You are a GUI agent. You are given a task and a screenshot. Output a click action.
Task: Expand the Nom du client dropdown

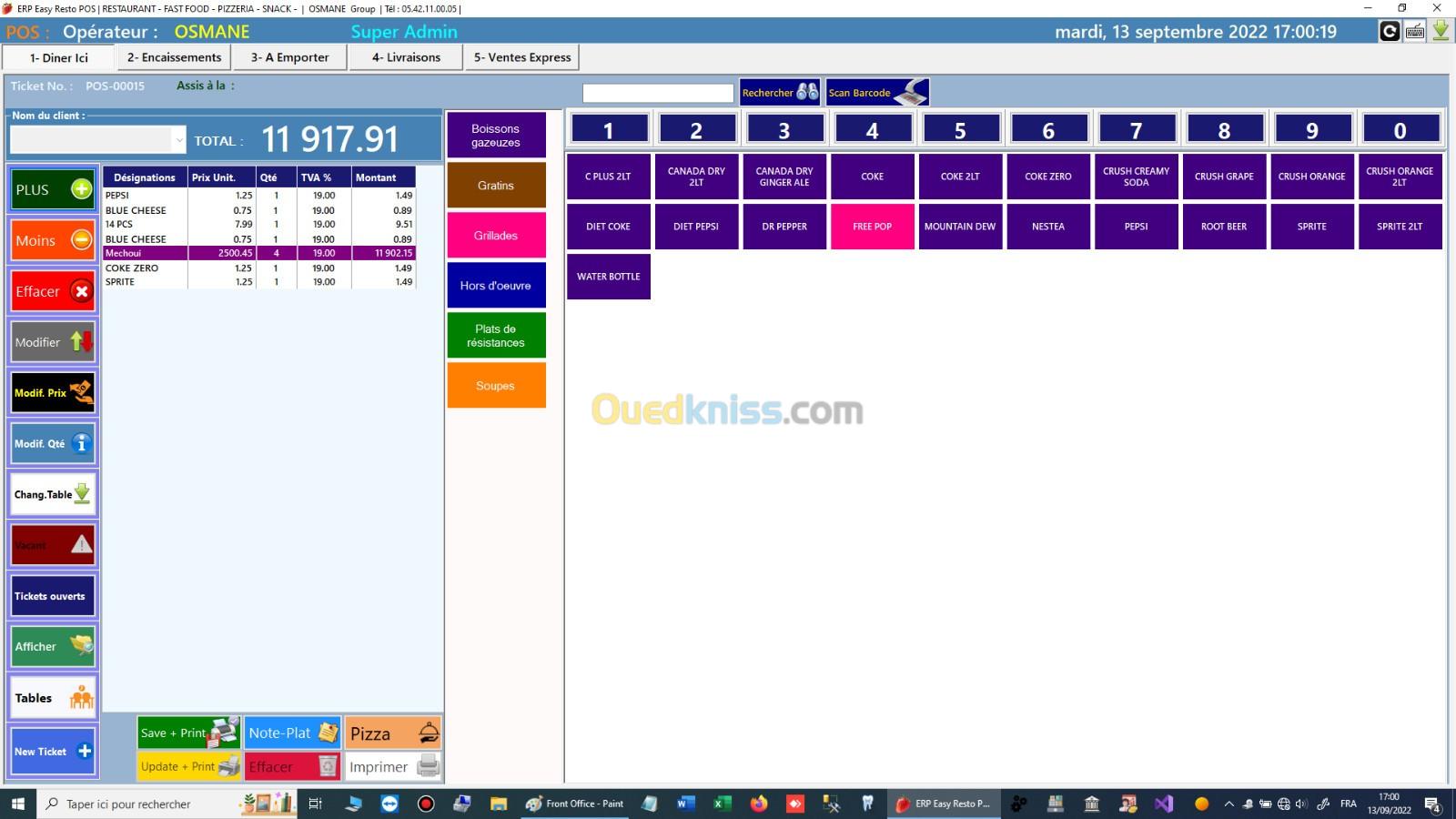pyautogui.click(x=178, y=140)
